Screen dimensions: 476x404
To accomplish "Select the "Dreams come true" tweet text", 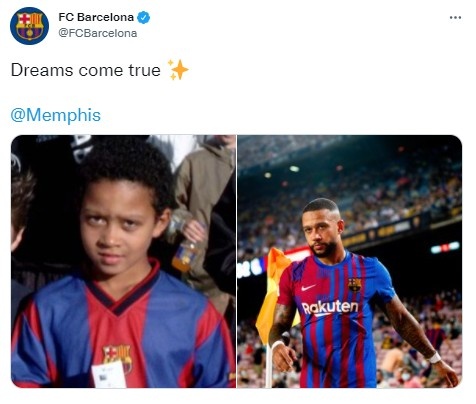I will point(86,70).
